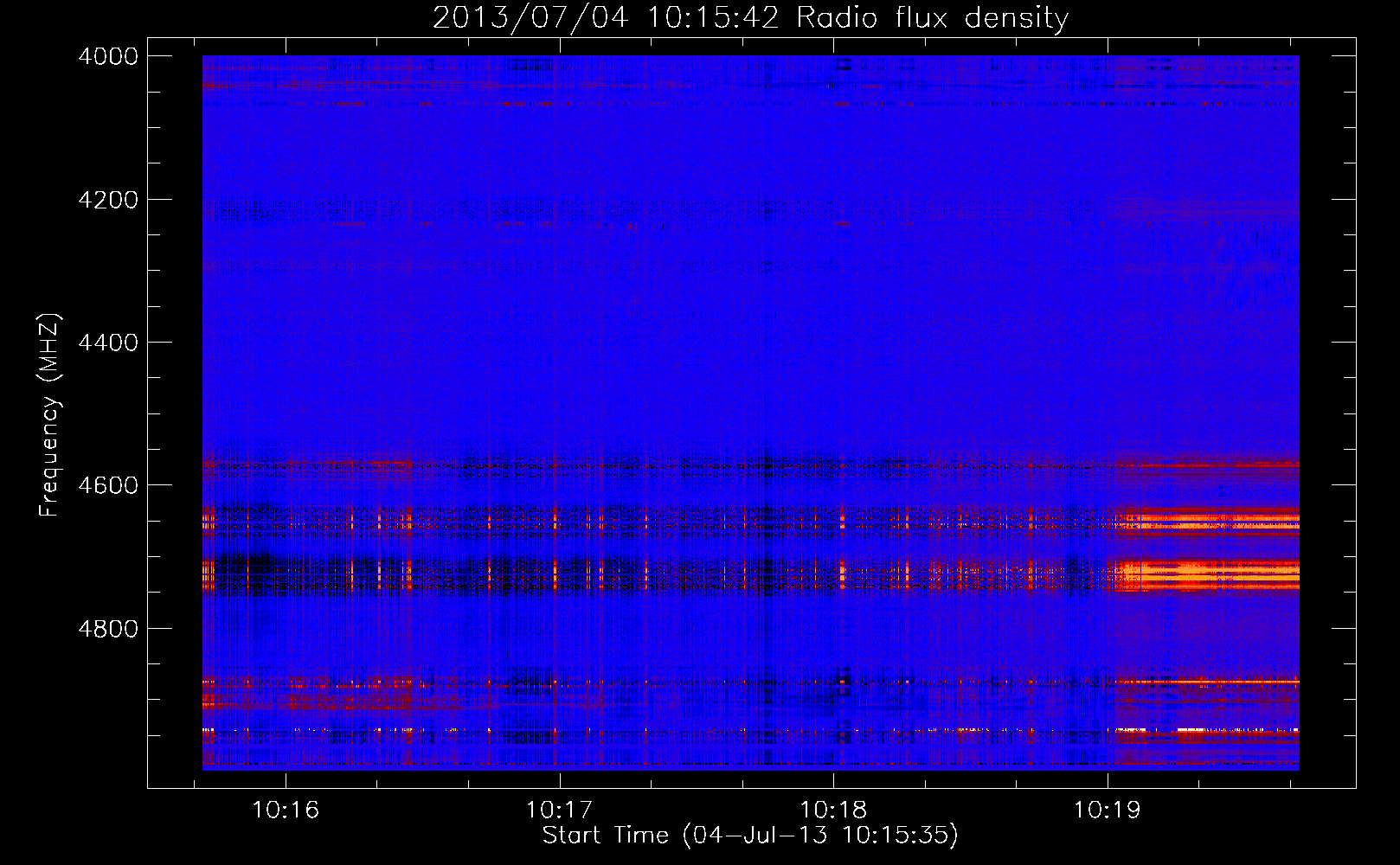This screenshot has width=1400, height=865.
Task: Click the 10:17 time tick label
Action: pos(560,810)
